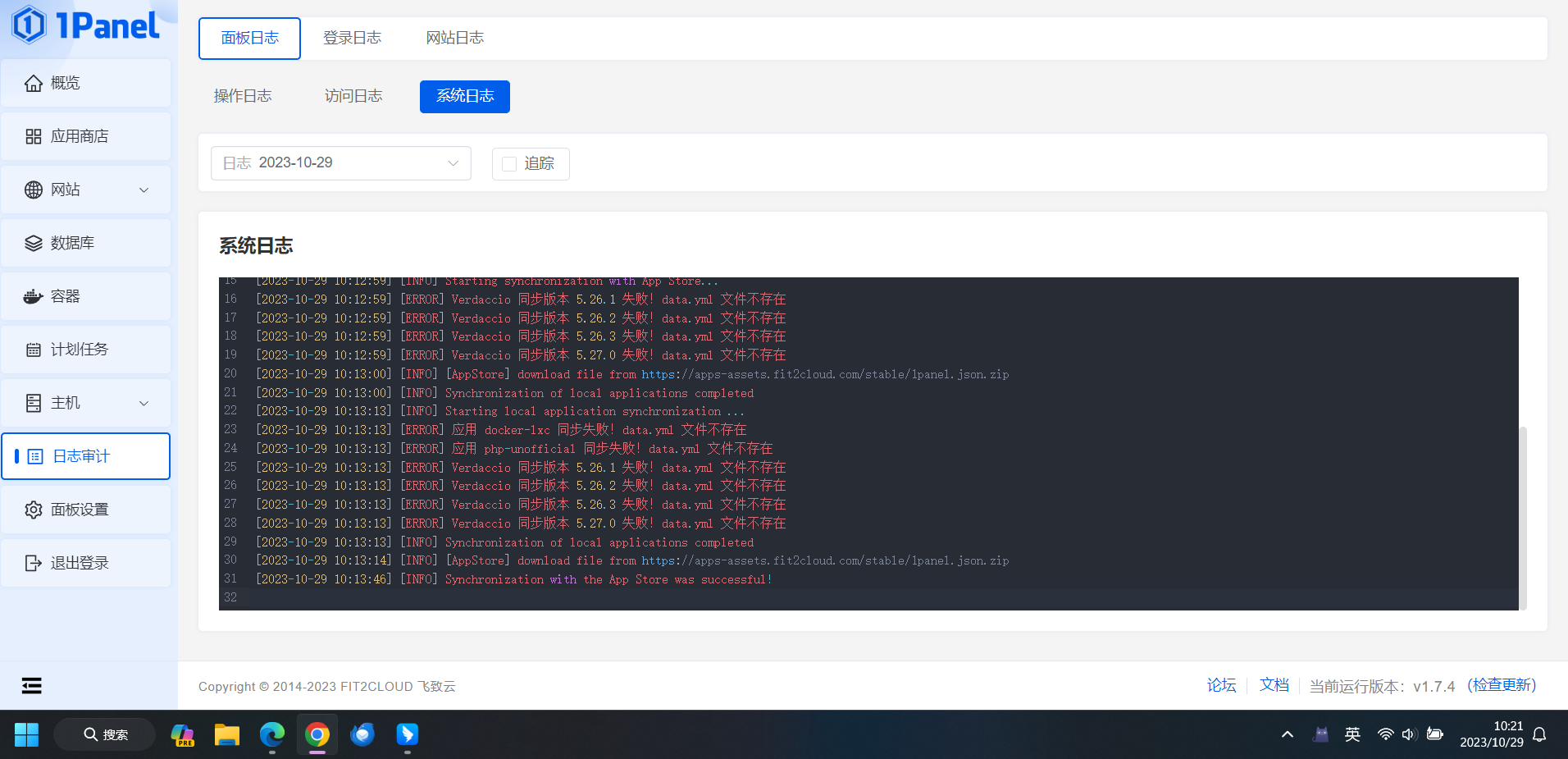Open the Windows Start menu
The height and width of the screenshot is (759, 1568).
[x=26, y=734]
